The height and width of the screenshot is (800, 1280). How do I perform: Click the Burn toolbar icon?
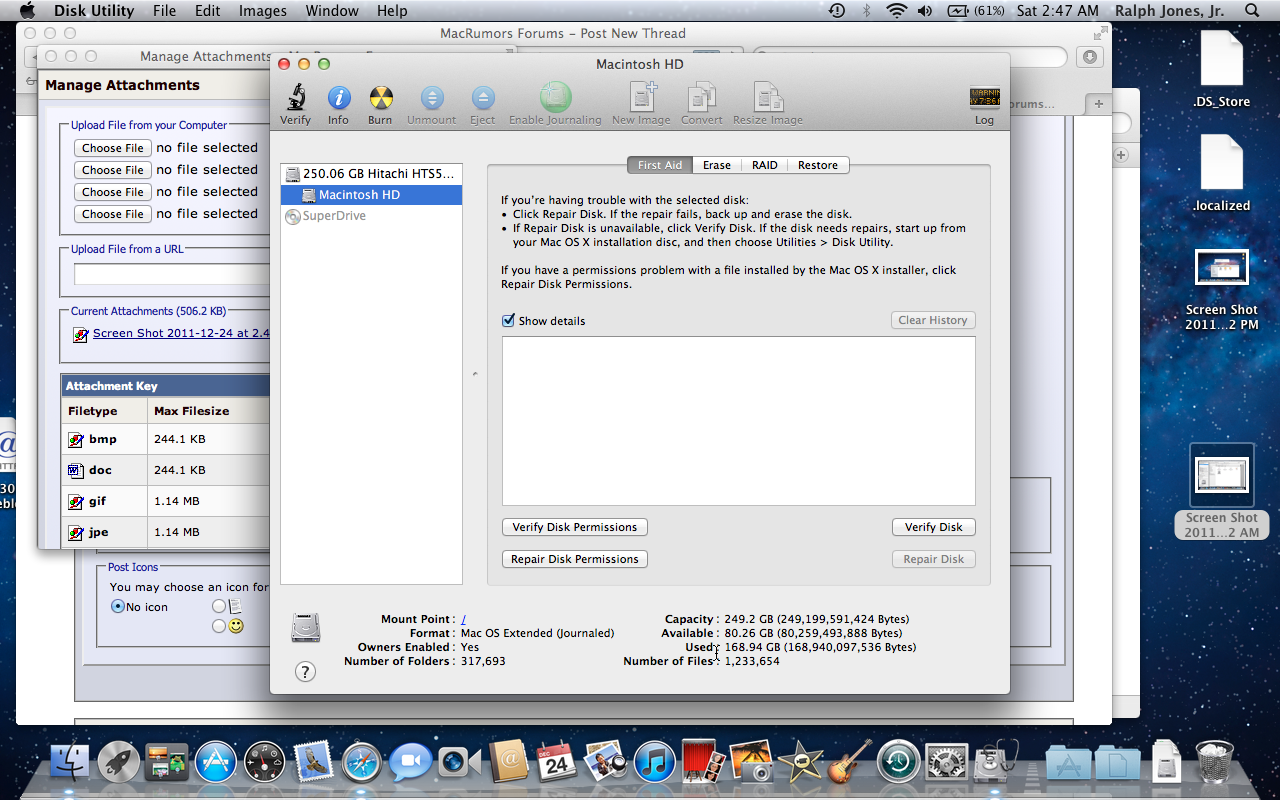coord(380,98)
